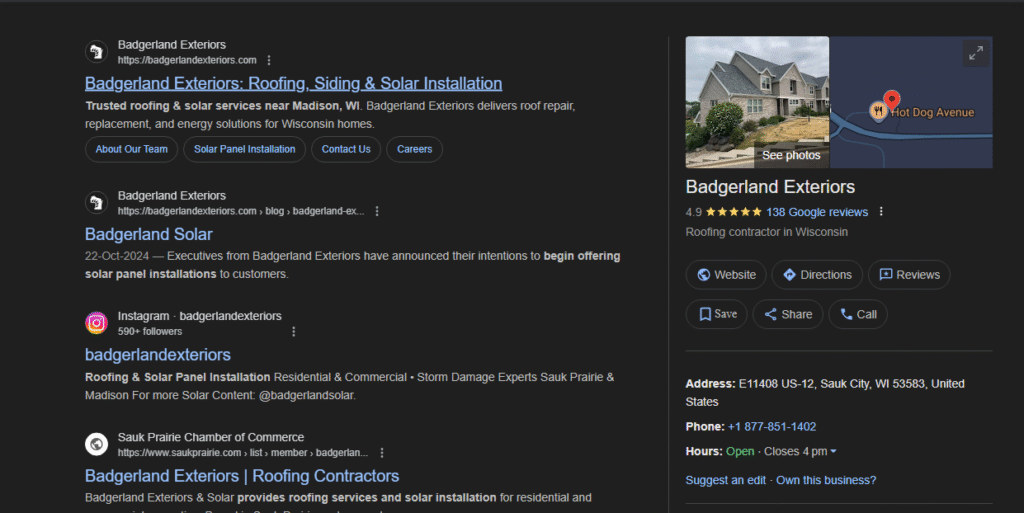The height and width of the screenshot is (513, 1024).
Task: Click the Roofing contractor in Wisconsin text
Action: tap(767, 232)
